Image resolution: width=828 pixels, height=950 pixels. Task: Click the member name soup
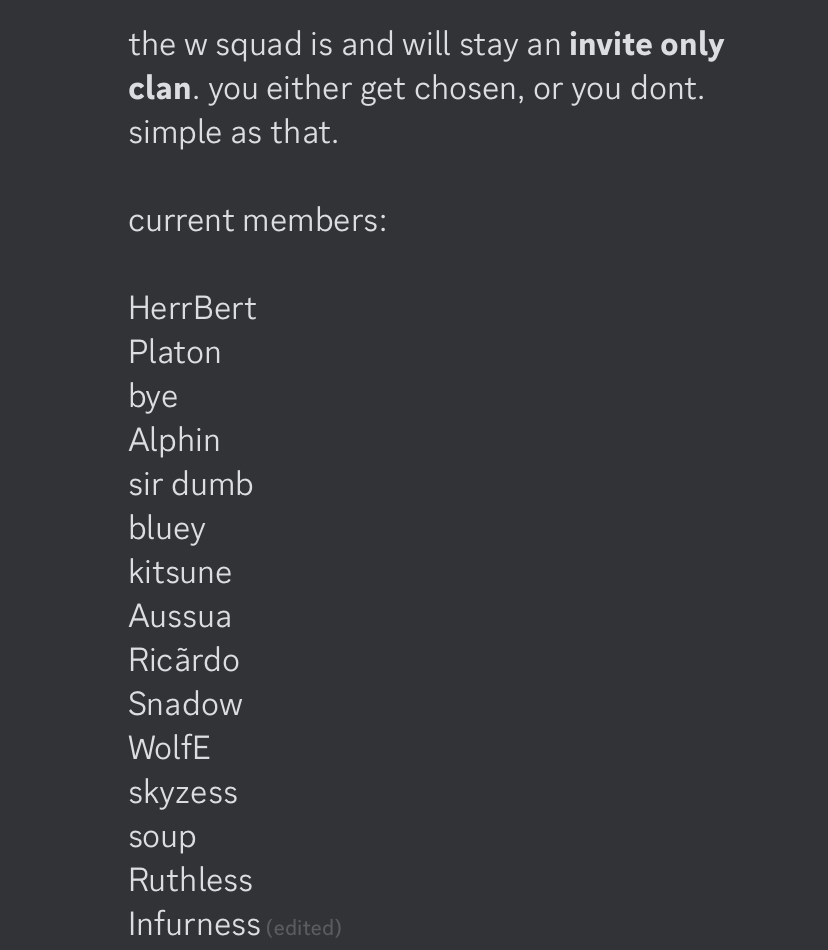pos(162,837)
